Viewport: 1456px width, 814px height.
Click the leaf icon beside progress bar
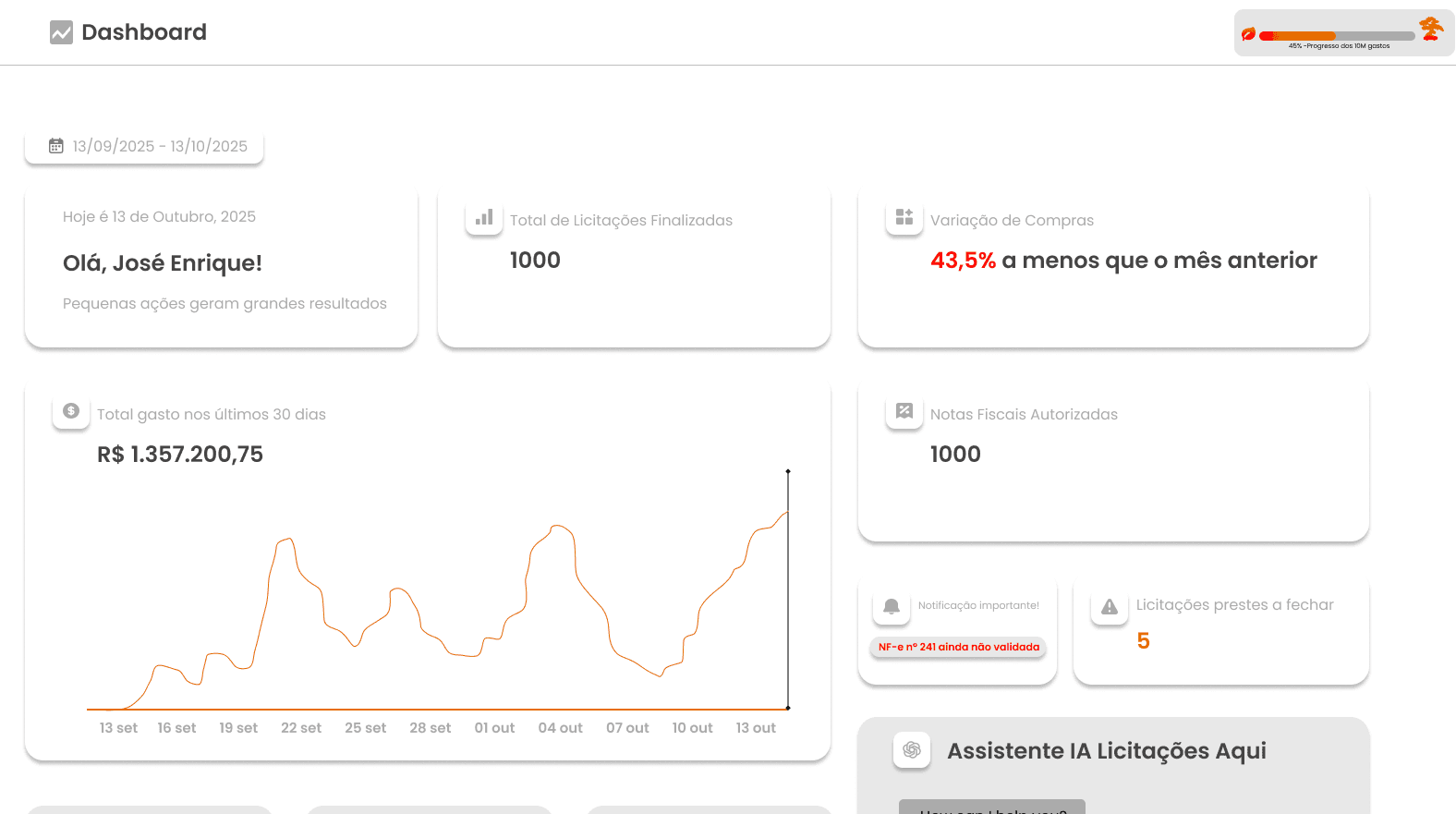(1248, 34)
